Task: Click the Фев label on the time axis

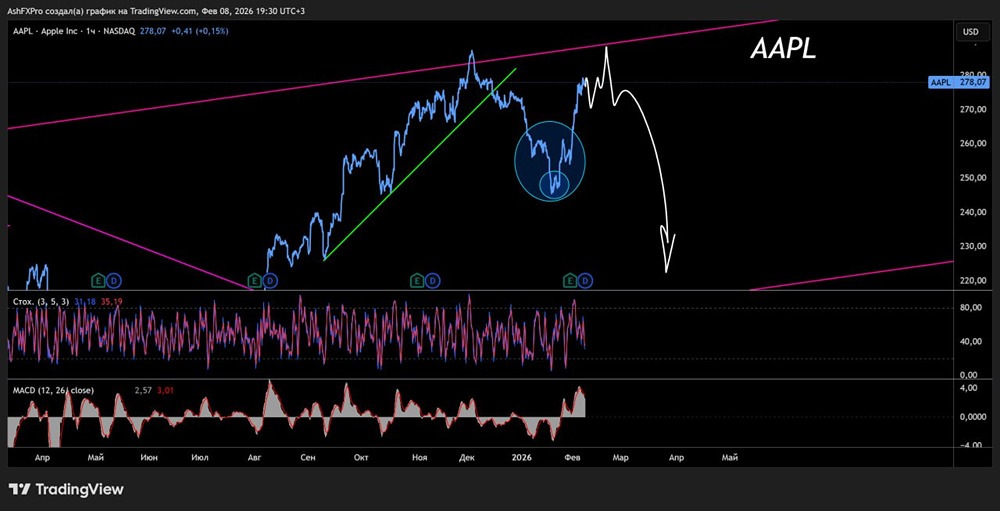Action: pos(572,457)
